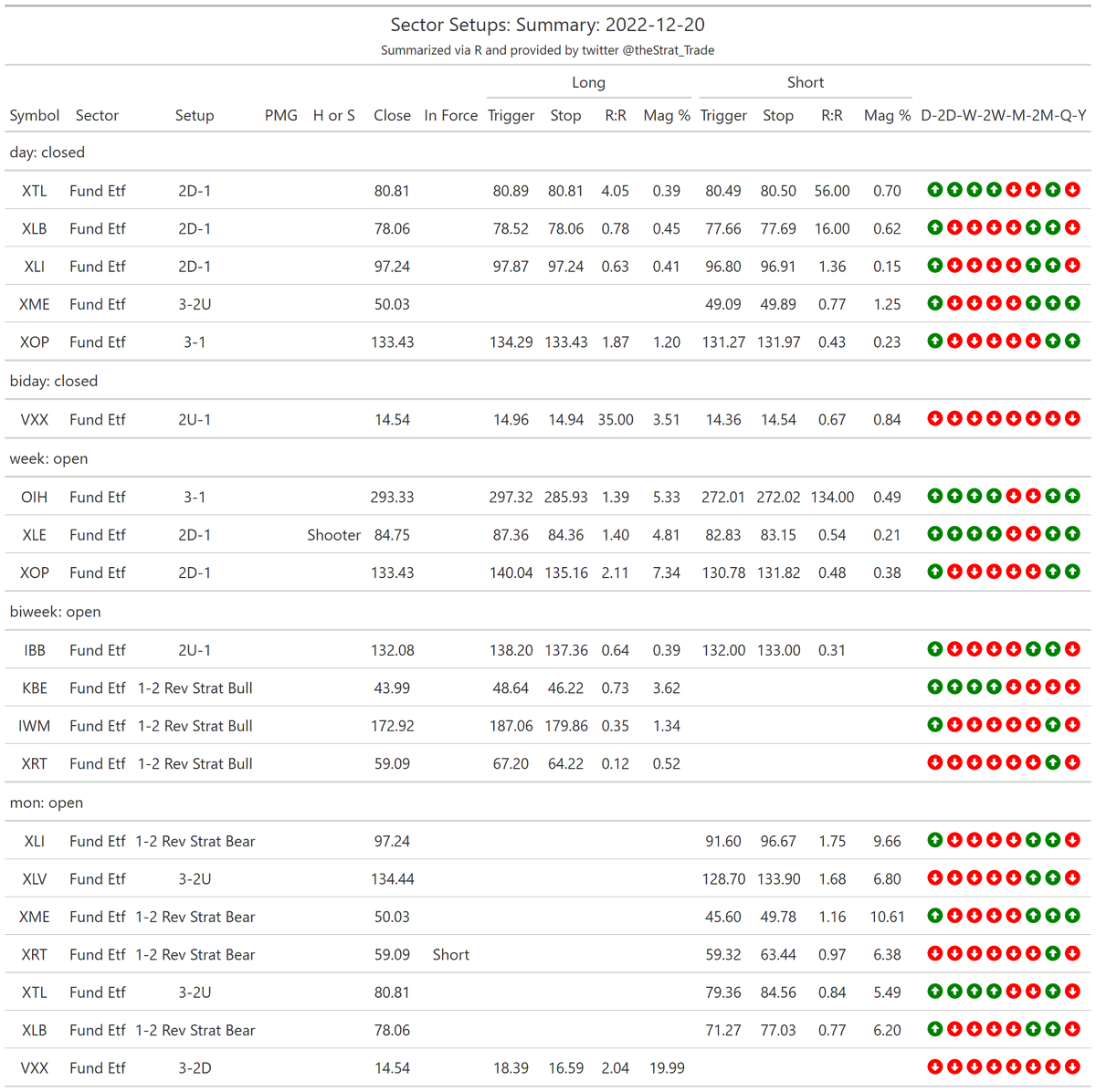Click the daily arrow in the VXX 2U-1 row

pyautogui.click(x=935, y=418)
